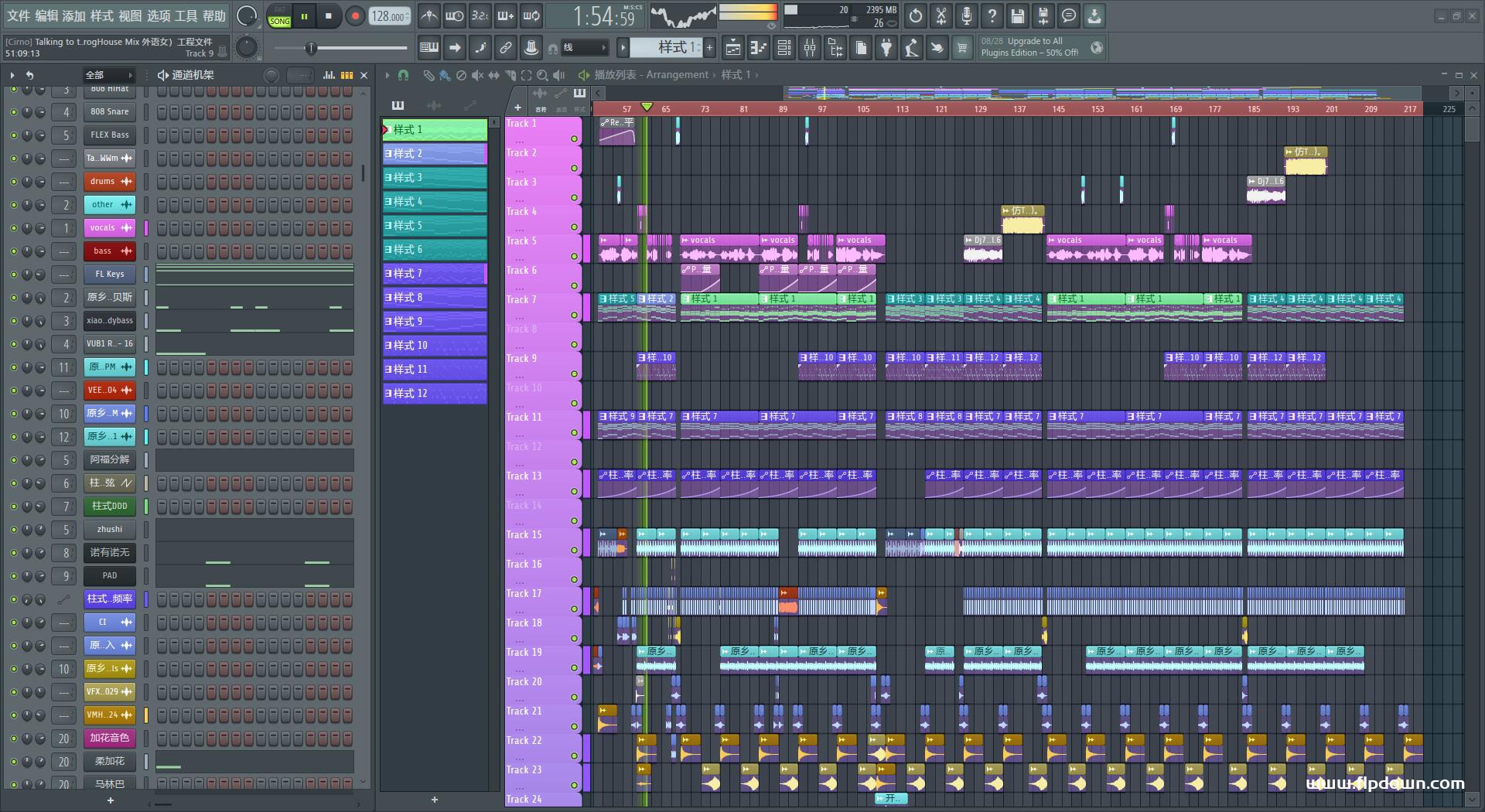Viewport: 1485px width, 812px height.
Task: Toggle playlist snap magnet icon
Action: 403,75
